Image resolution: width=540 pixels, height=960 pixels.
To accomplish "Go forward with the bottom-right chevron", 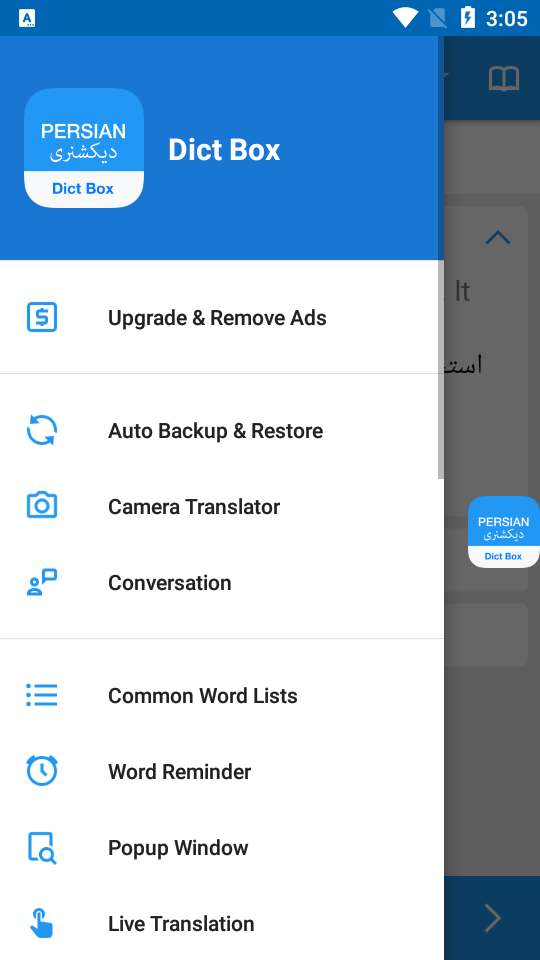I will coord(492,918).
